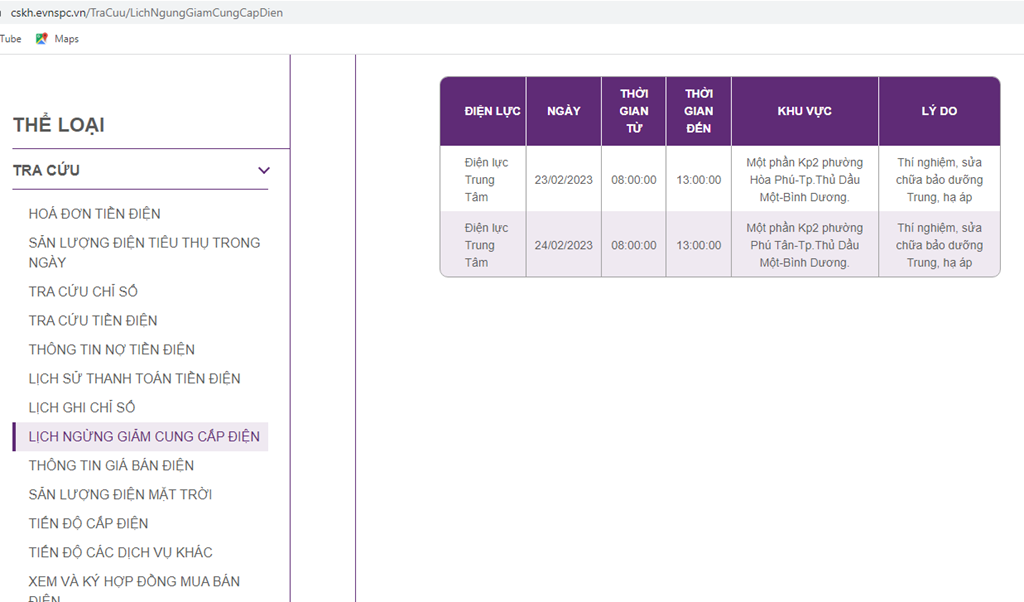
Task: Click the THỜI GIAN ĐẾN column header
Action: [699, 111]
